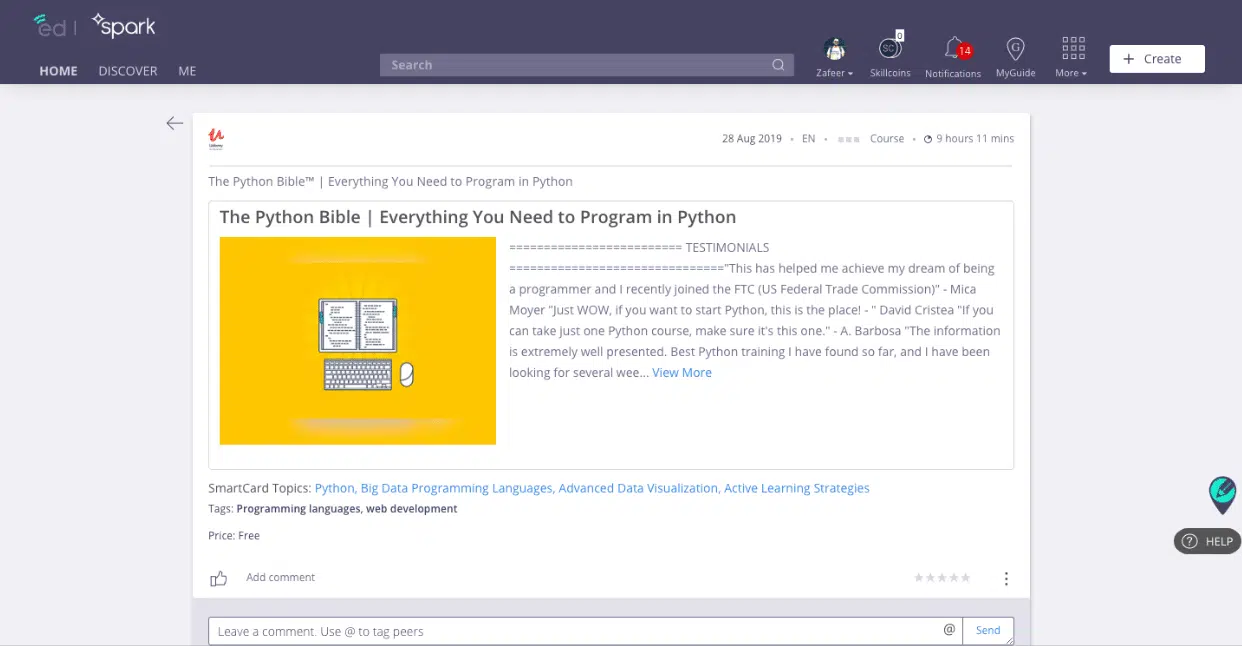Viewport: 1242px width, 646px height.
Task: Click the ed Spark logo
Action: (94, 25)
